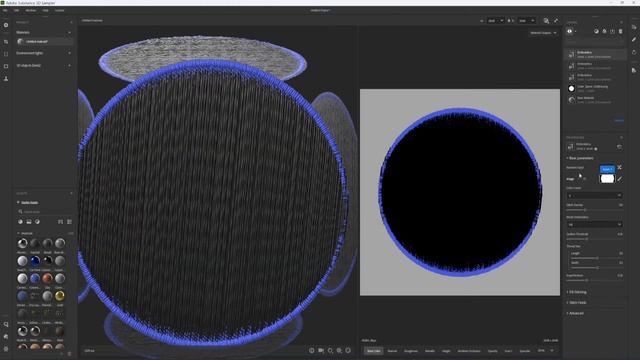640x360 pixels.
Task: Select the white circle filter layer
Action: (x=596, y=89)
